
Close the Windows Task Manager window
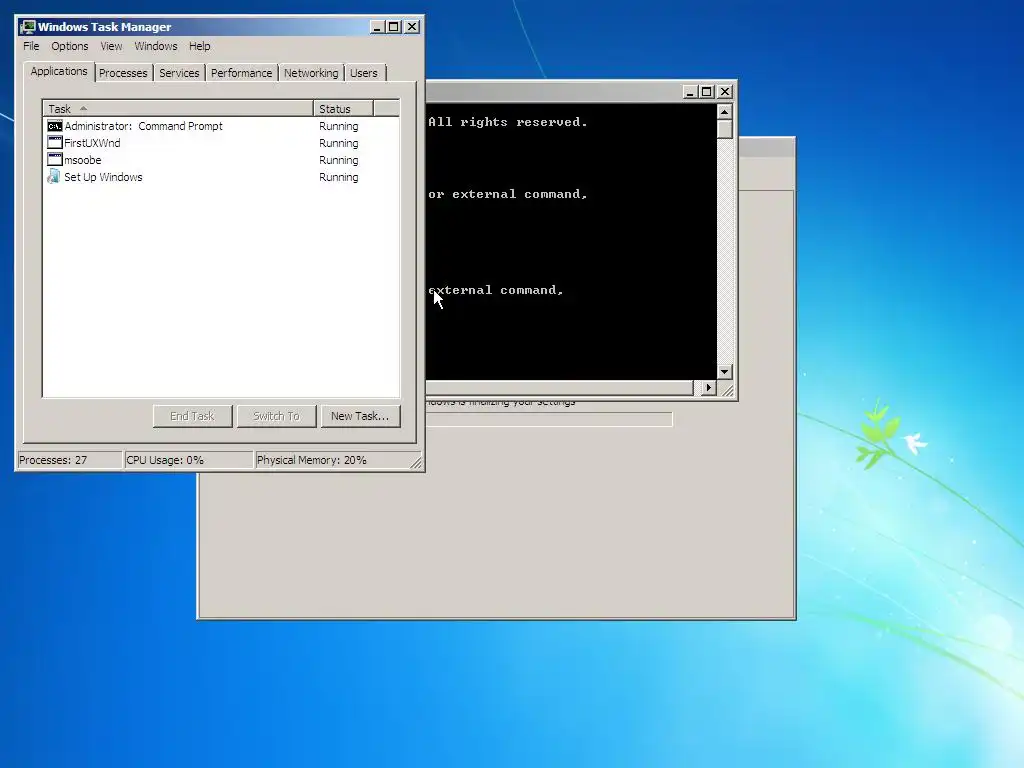pyautogui.click(x=412, y=27)
